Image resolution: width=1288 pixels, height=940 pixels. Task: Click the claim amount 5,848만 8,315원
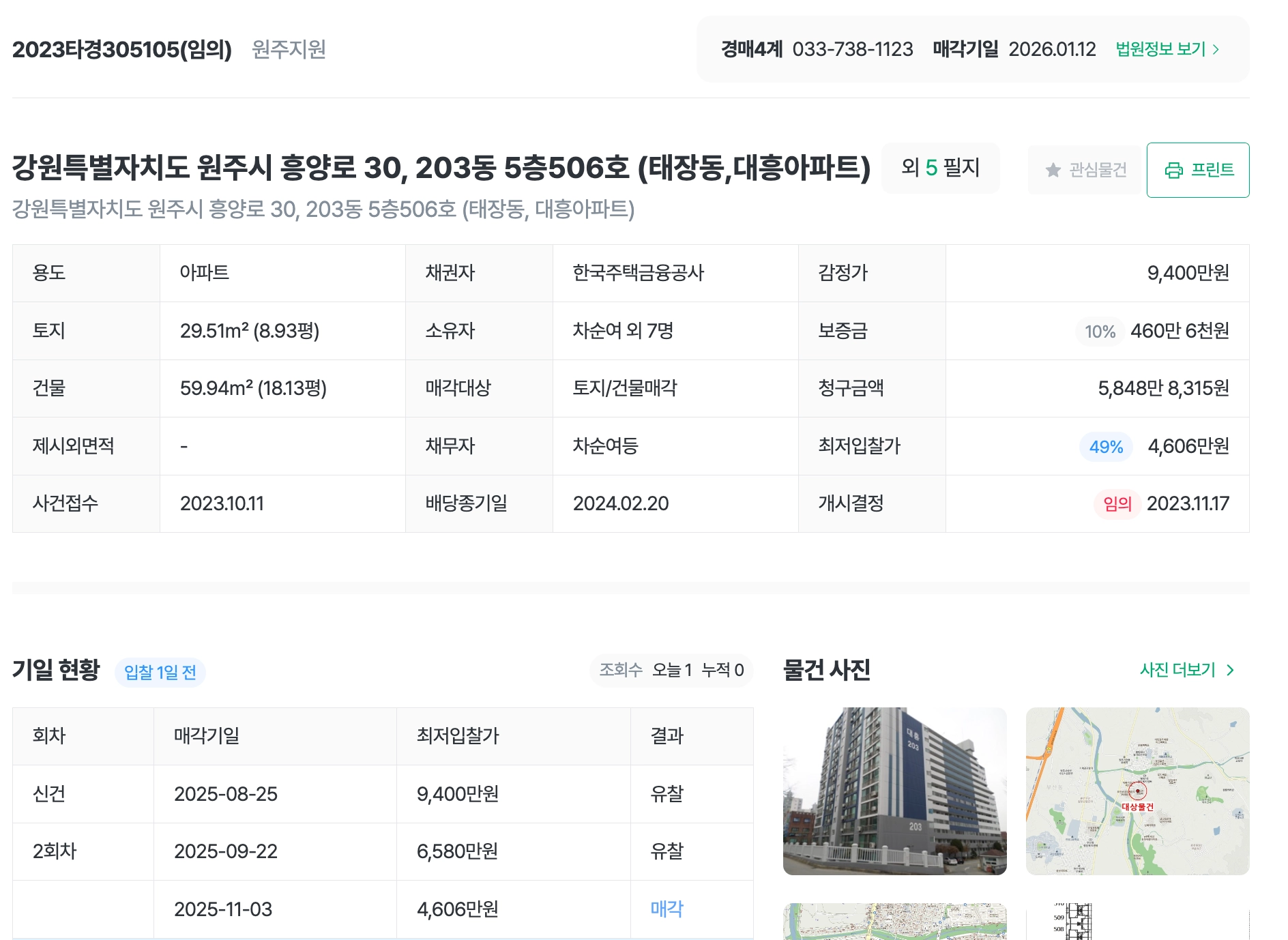[1163, 388]
